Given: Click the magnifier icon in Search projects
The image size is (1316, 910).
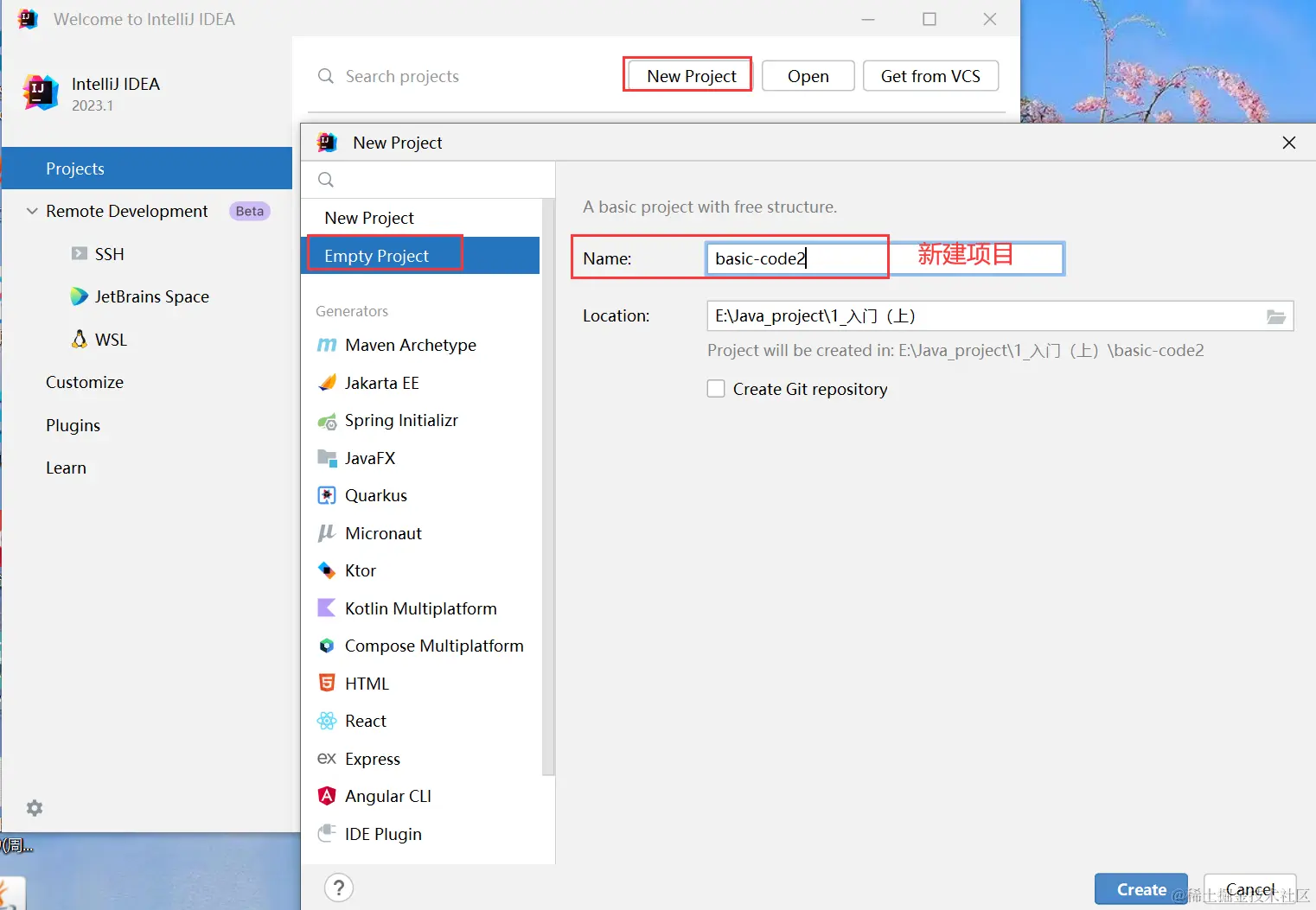Looking at the screenshot, I should (x=326, y=76).
